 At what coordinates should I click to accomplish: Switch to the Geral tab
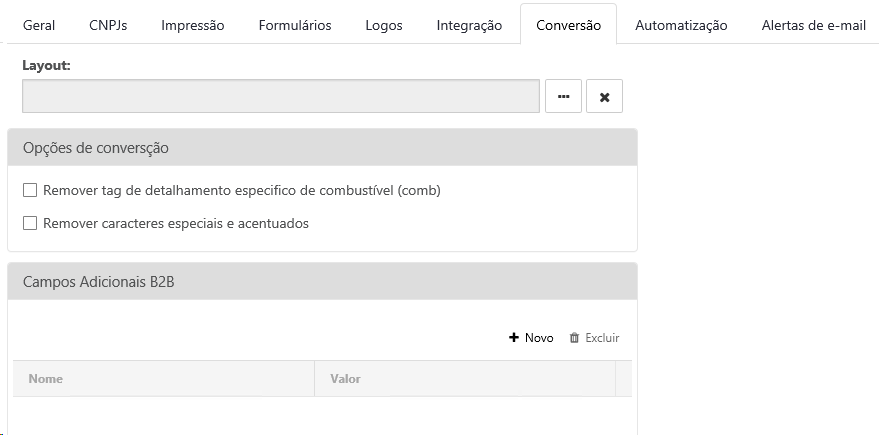38,25
